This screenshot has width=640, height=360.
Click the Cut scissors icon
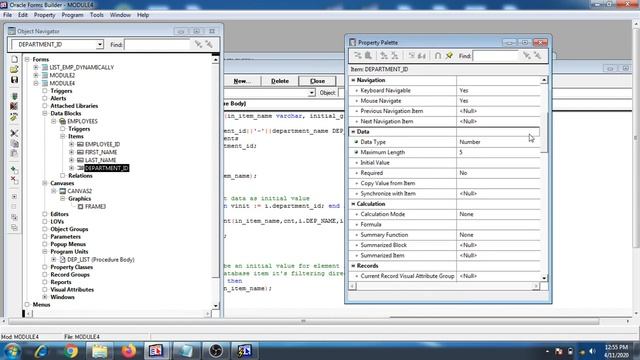(x=14, y=133)
